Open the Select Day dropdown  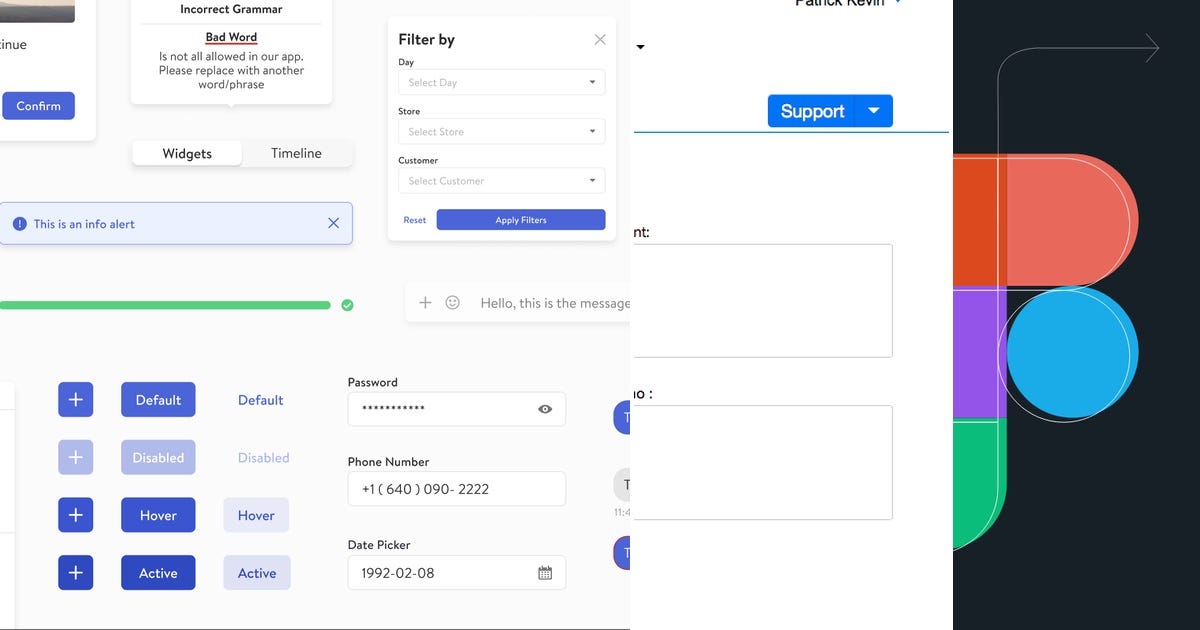coord(502,83)
